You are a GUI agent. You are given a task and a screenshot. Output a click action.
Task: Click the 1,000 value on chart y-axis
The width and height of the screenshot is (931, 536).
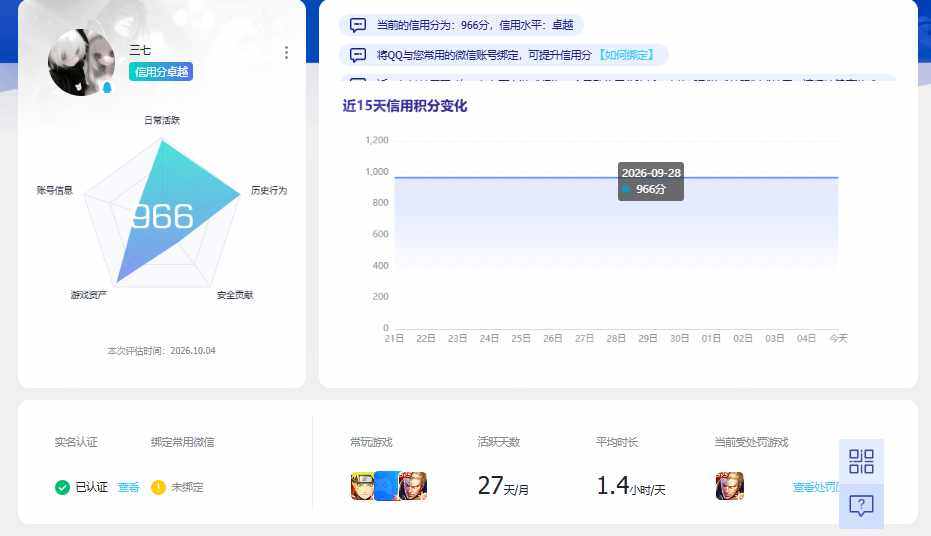click(x=377, y=172)
